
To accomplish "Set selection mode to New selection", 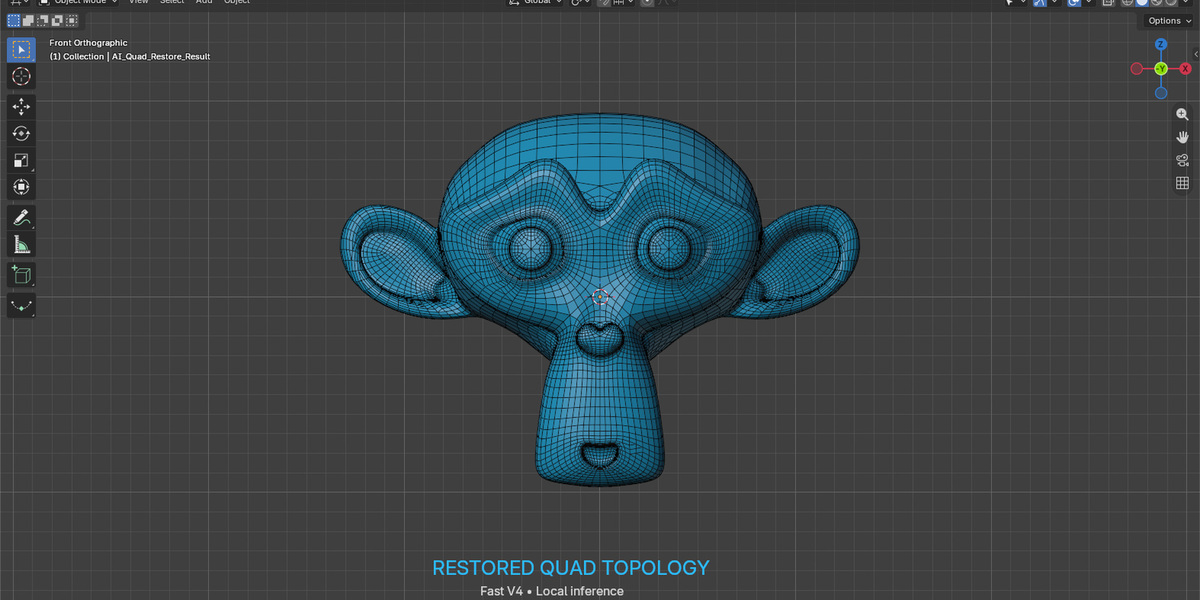I will pyautogui.click(x=14, y=20).
